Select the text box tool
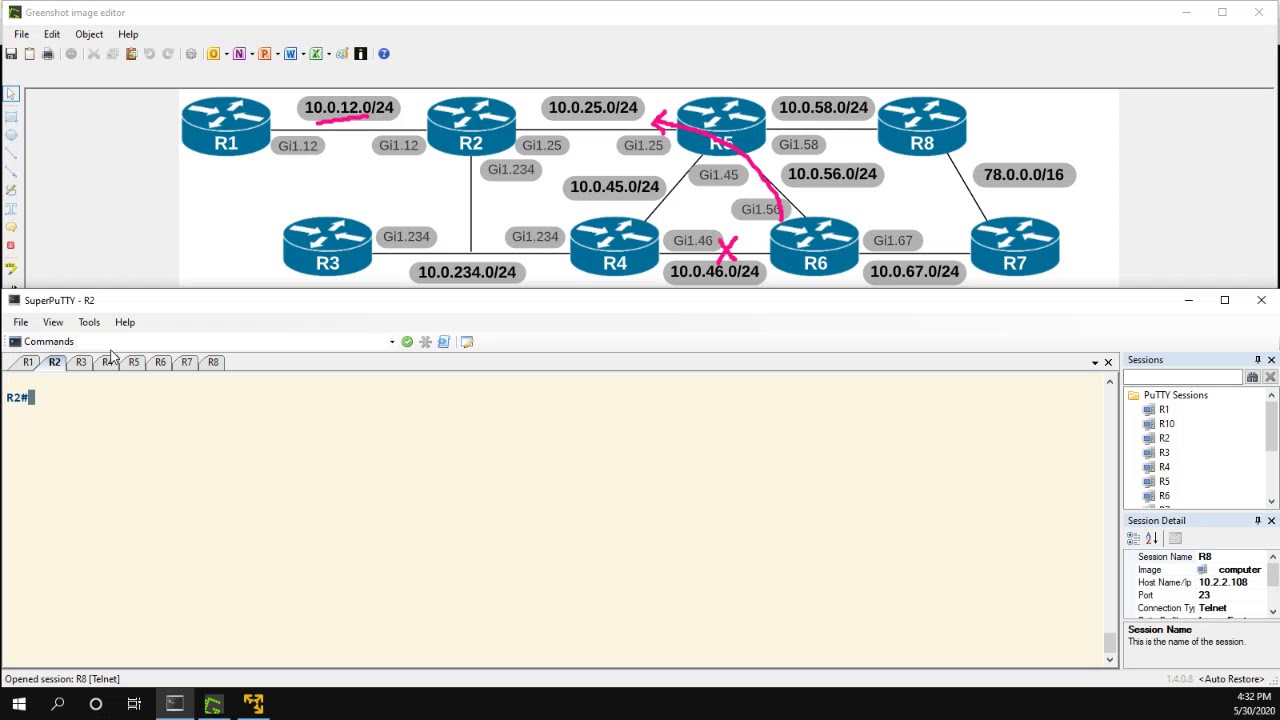 tap(11, 209)
